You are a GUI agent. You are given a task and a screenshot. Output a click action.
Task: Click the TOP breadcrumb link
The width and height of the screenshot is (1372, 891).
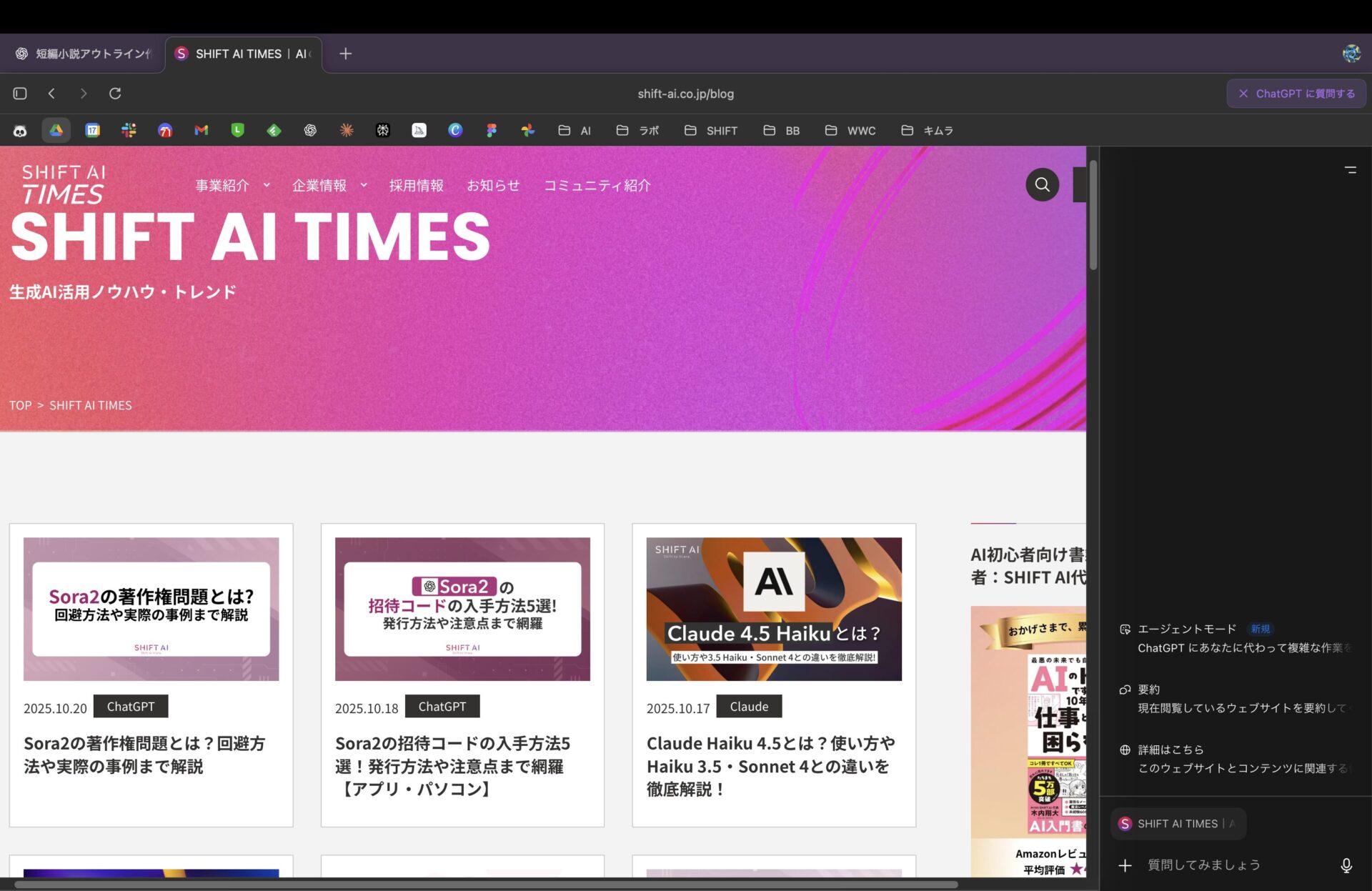20,405
